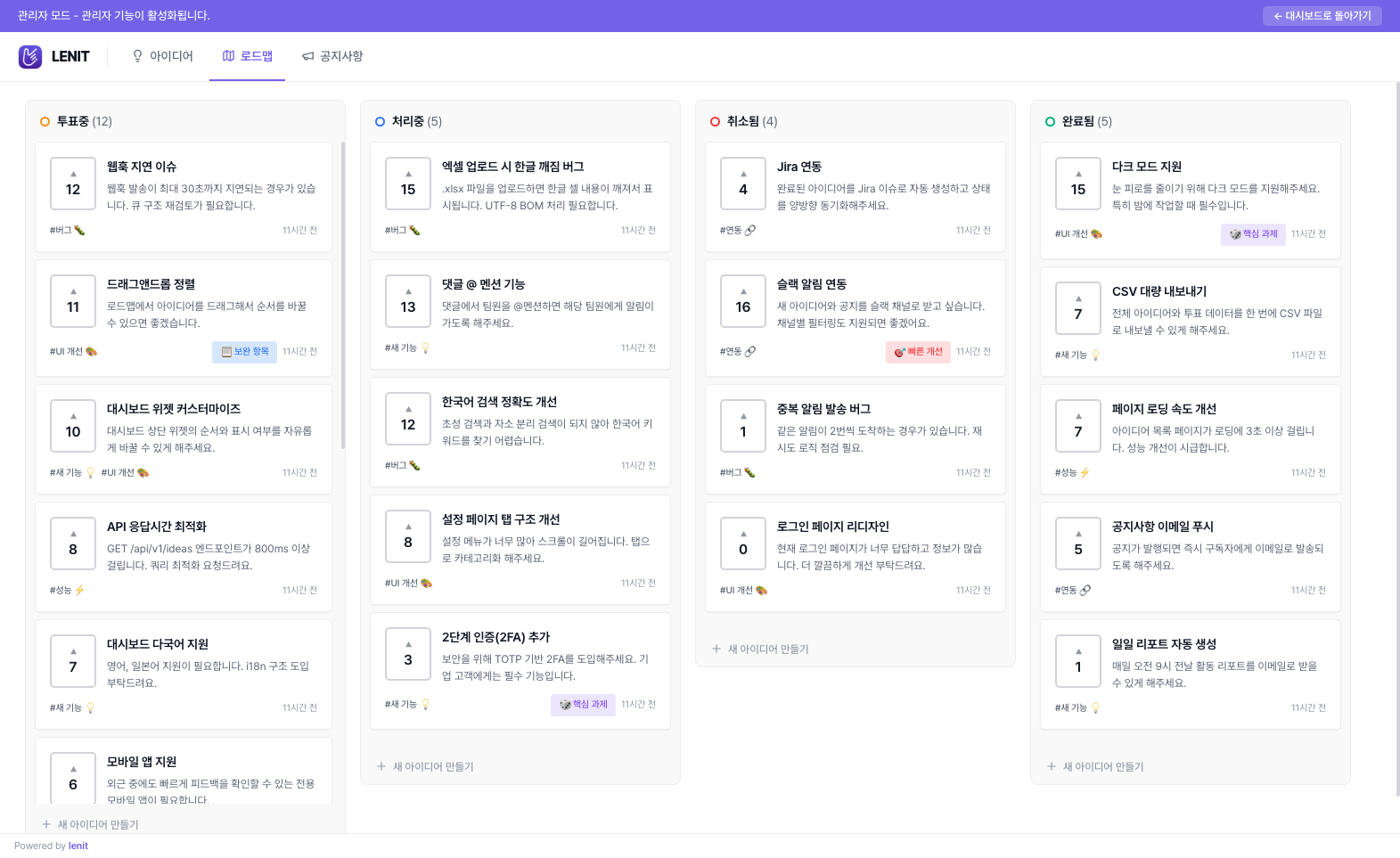This screenshot has height=858, width=1400.
Task: Click #연동 tag on 공지사항 이메일 푸시
Action: click(1073, 590)
